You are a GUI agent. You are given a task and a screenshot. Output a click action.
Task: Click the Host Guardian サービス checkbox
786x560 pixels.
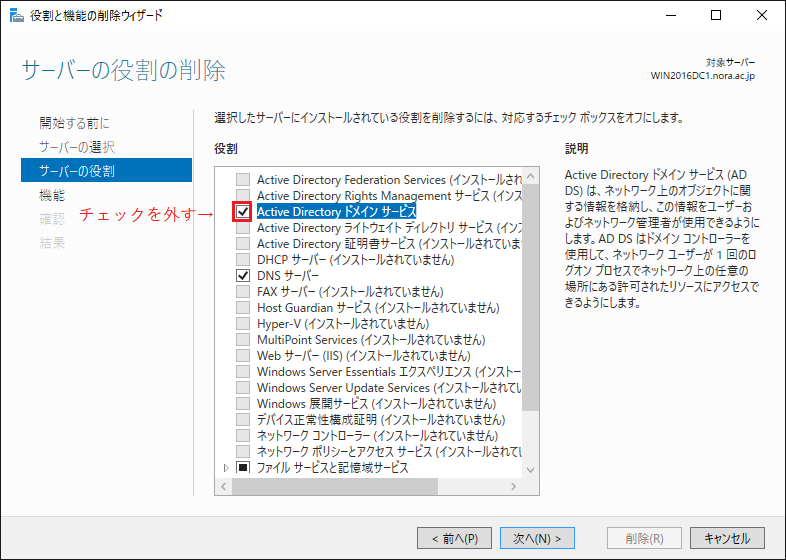[243, 308]
